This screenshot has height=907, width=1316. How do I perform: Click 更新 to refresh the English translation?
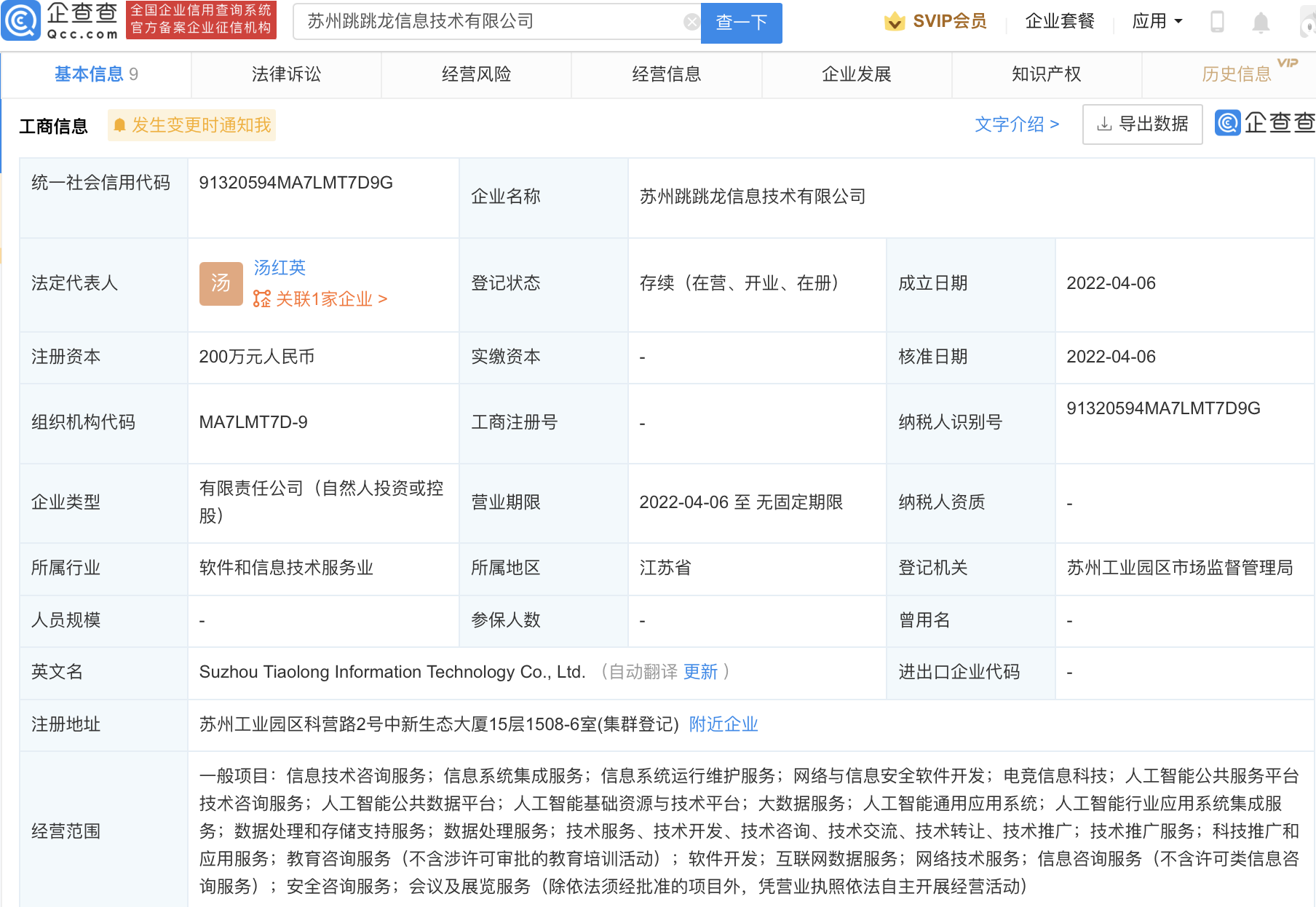pos(701,672)
